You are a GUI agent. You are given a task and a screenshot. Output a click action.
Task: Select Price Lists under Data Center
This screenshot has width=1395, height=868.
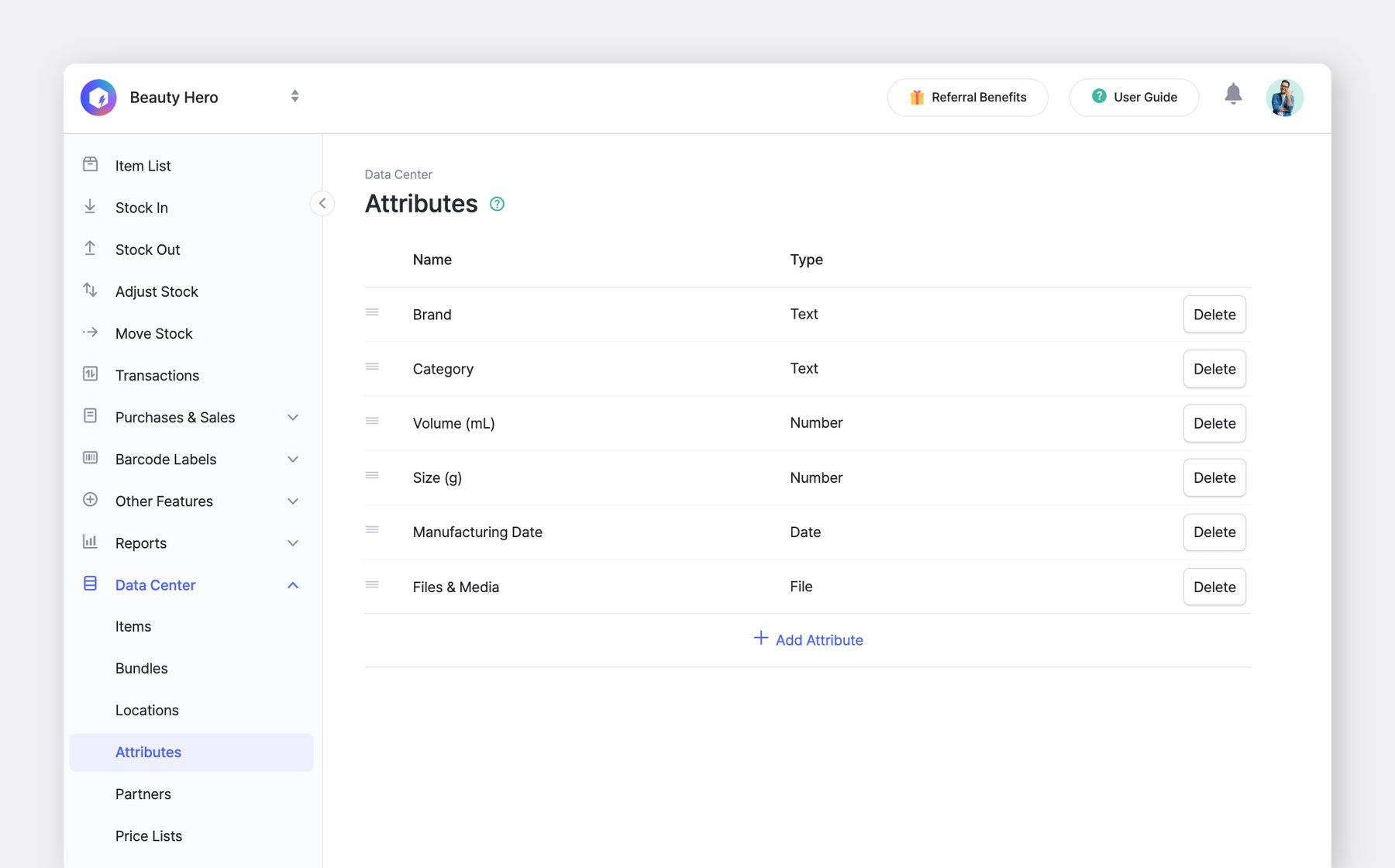[149, 836]
